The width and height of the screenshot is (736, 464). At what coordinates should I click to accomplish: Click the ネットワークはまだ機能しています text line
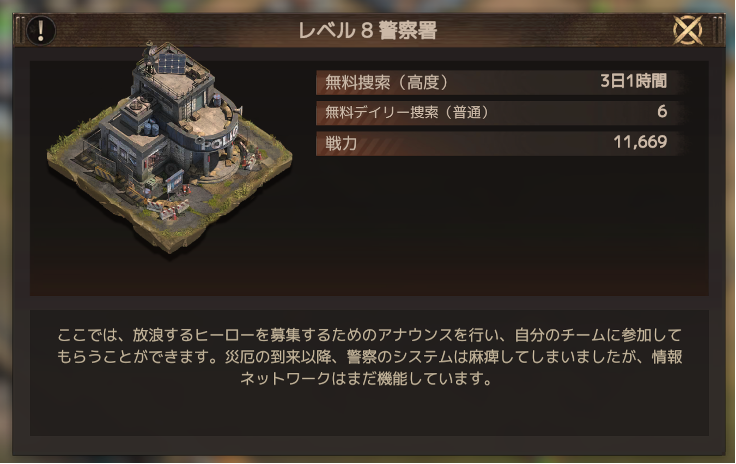(366, 378)
